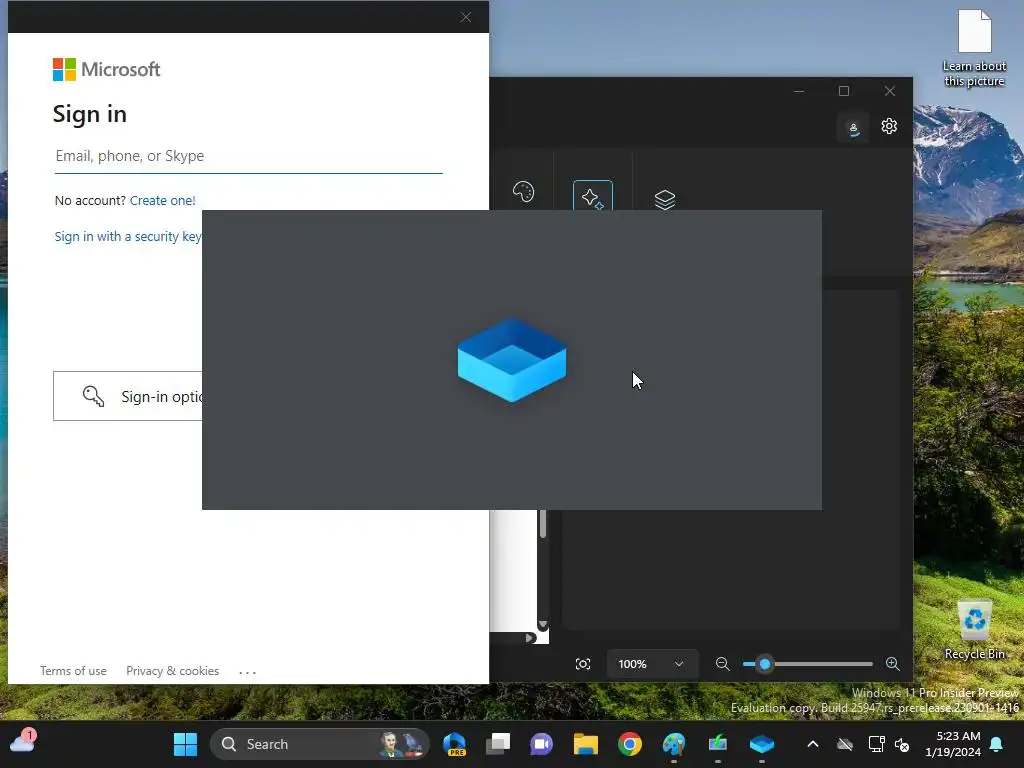This screenshot has height=768, width=1024.
Task: Click Sign in with a security key
Action: (128, 236)
